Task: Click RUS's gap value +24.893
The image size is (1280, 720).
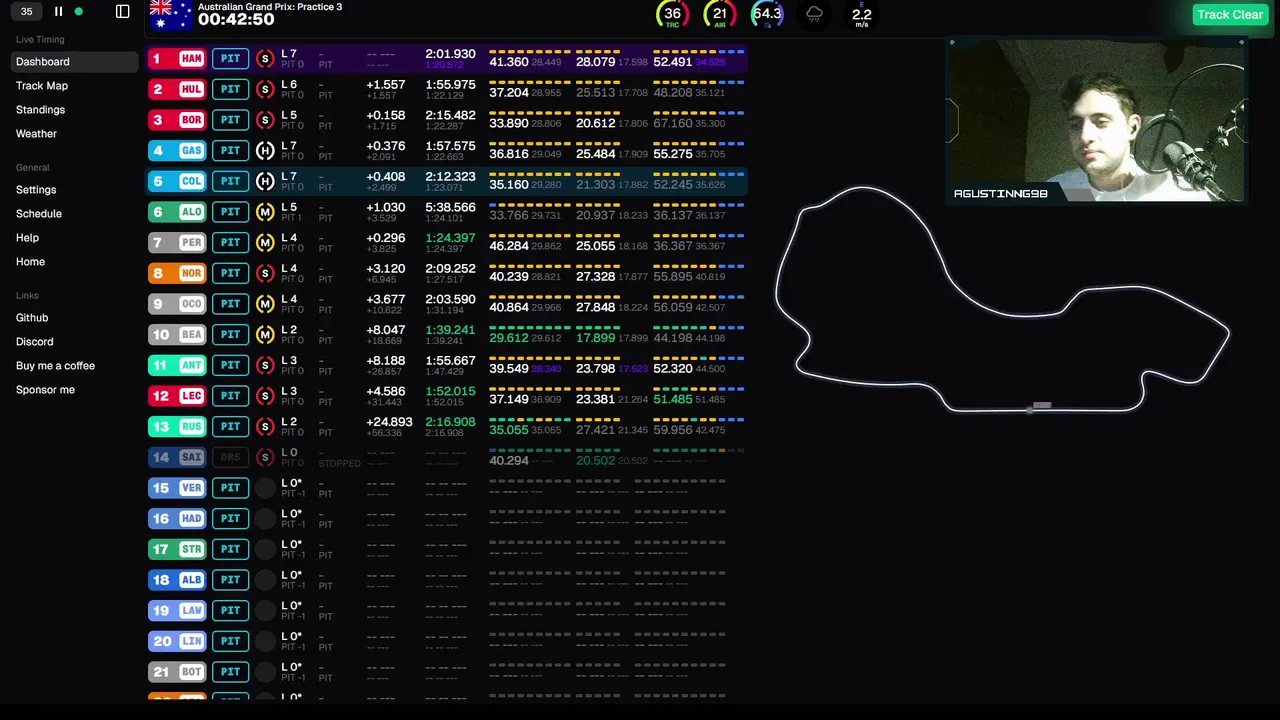Action: pyautogui.click(x=389, y=422)
